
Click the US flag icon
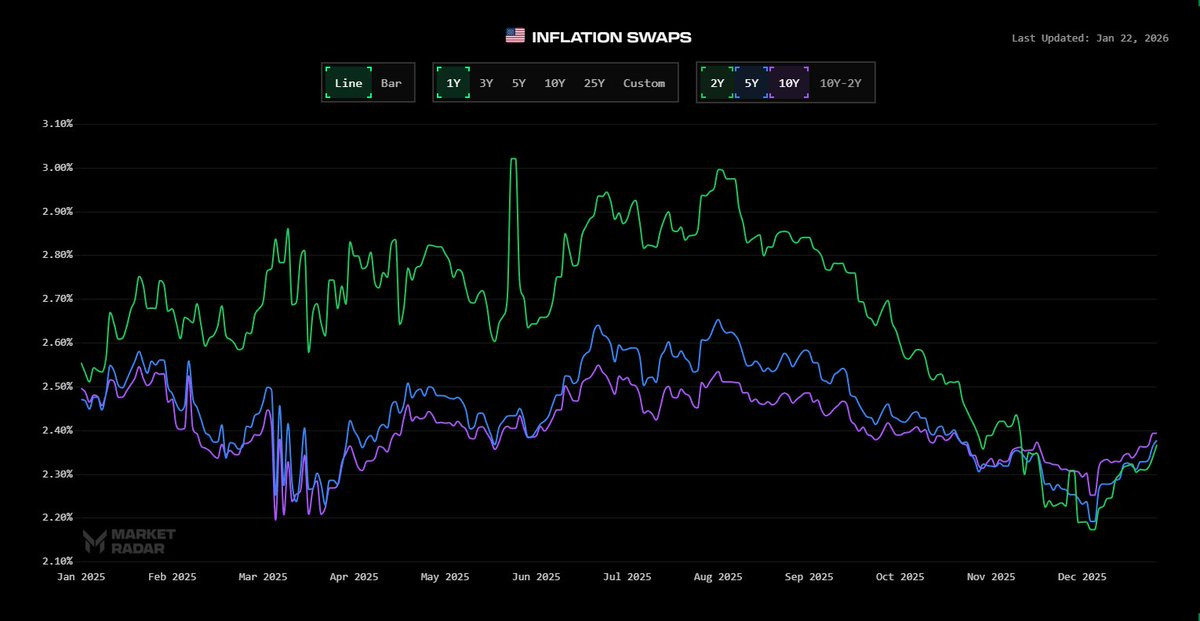pos(515,36)
